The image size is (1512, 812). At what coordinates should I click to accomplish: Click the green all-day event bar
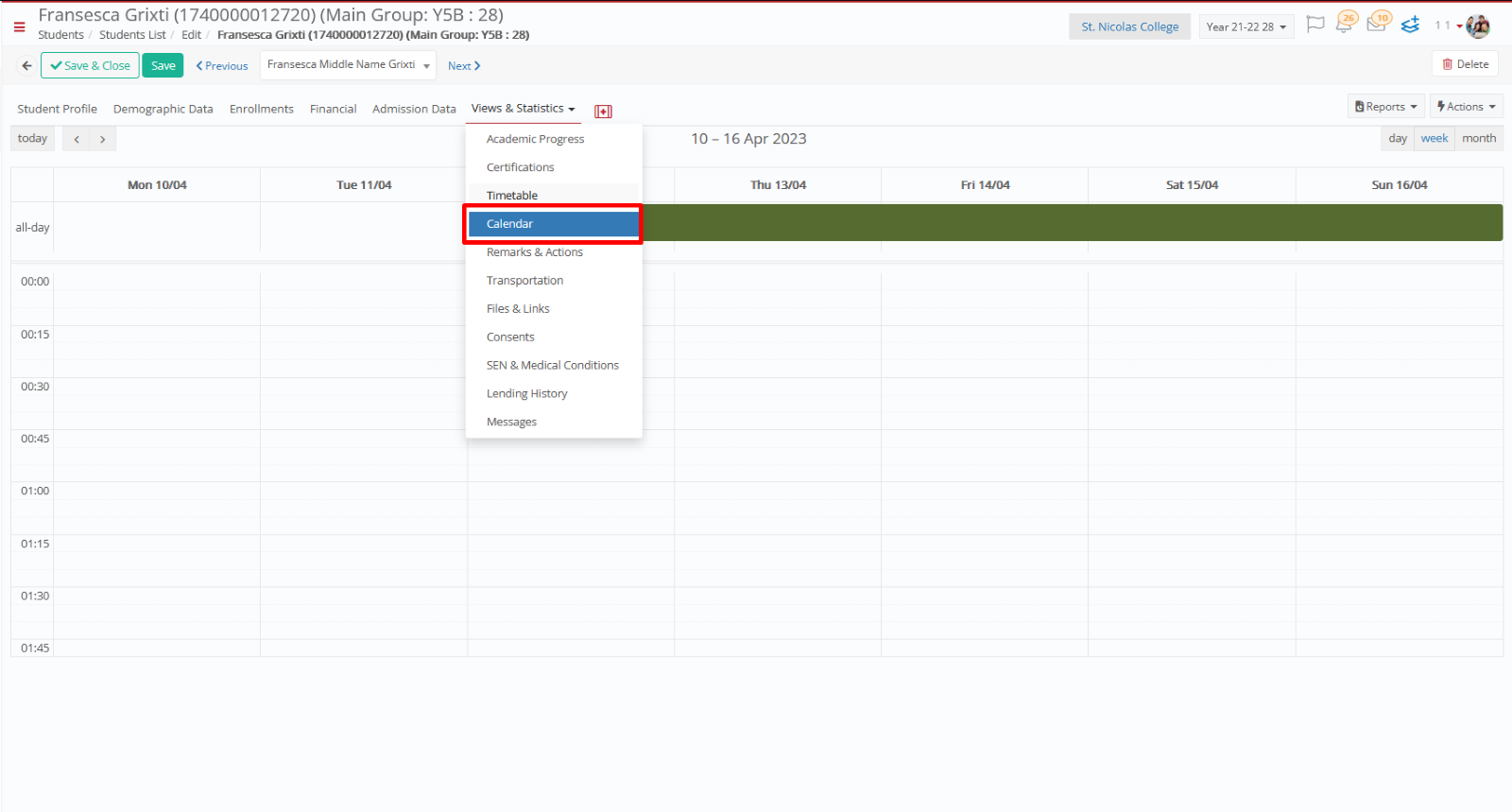tap(1073, 223)
